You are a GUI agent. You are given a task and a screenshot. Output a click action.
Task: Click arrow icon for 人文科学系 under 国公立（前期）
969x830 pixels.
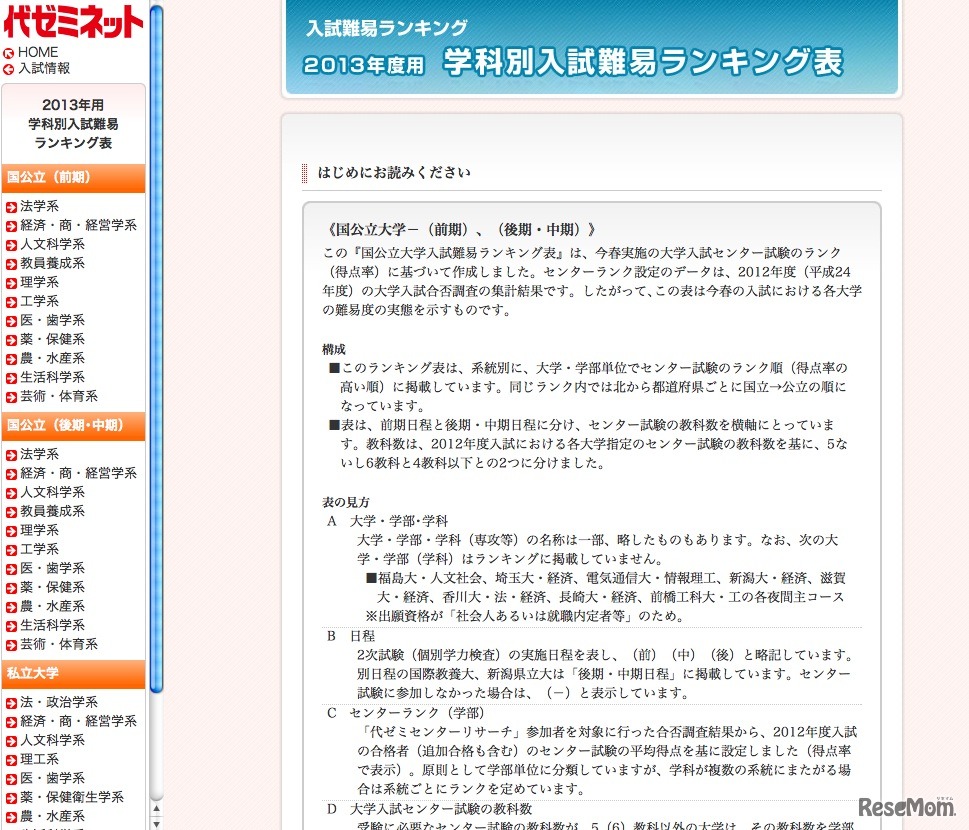pos(11,245)
